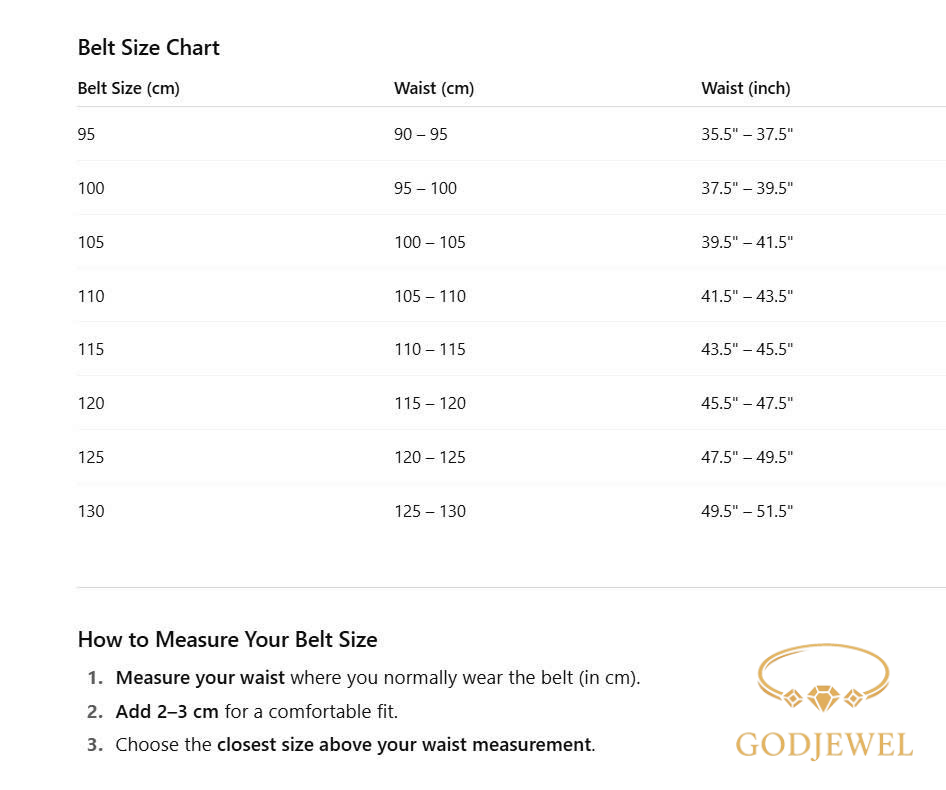Click the bold "Measure your waist" text
Image resolution: width=946 pixels, height=790 pixels.
[x=200, y=677]
